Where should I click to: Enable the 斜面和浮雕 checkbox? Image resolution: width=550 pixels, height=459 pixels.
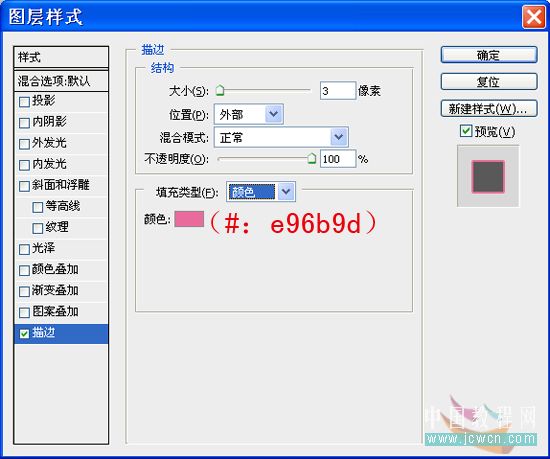click(24, 186)
